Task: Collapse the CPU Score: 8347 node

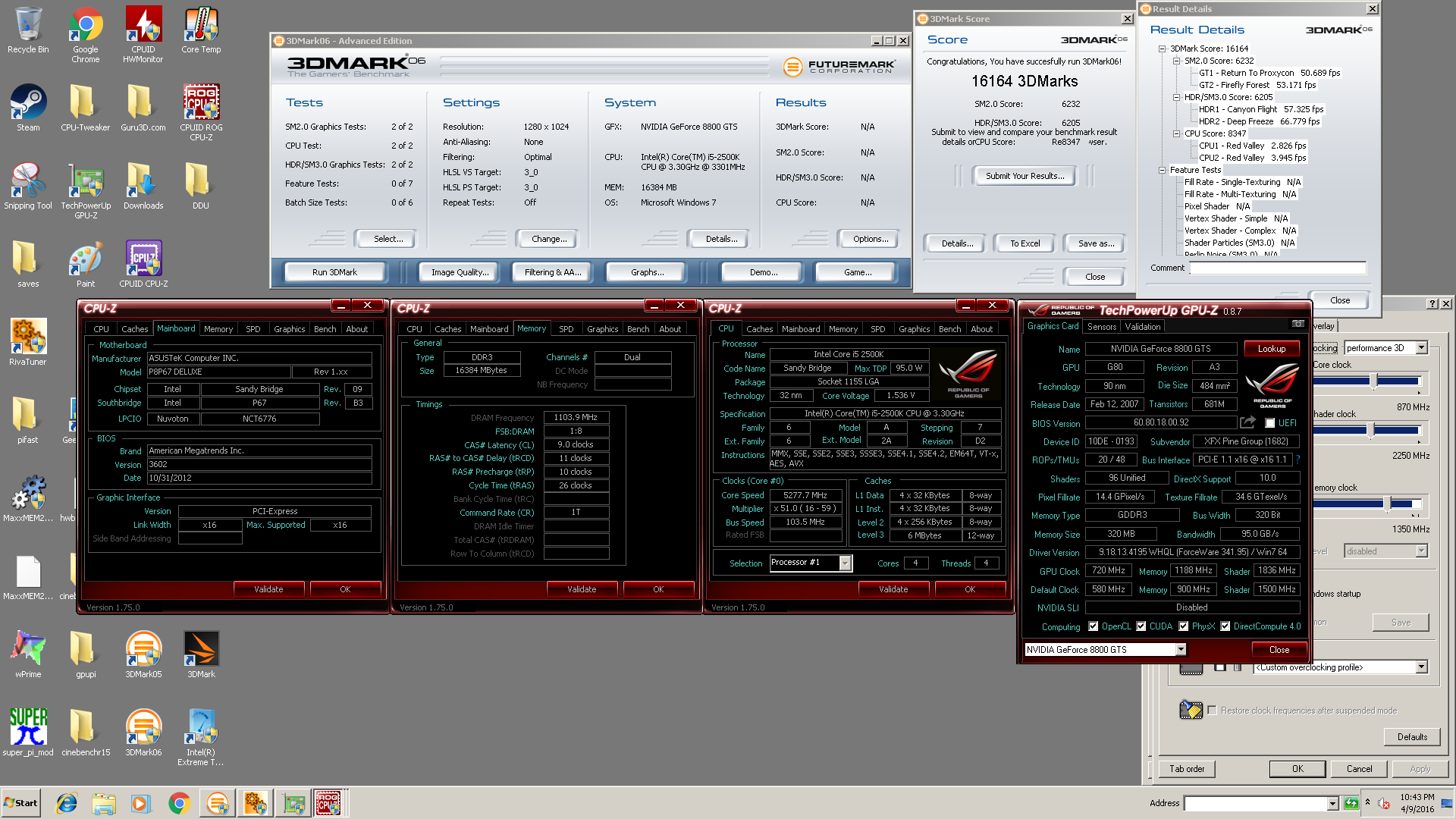Action: click(1176, 133)
